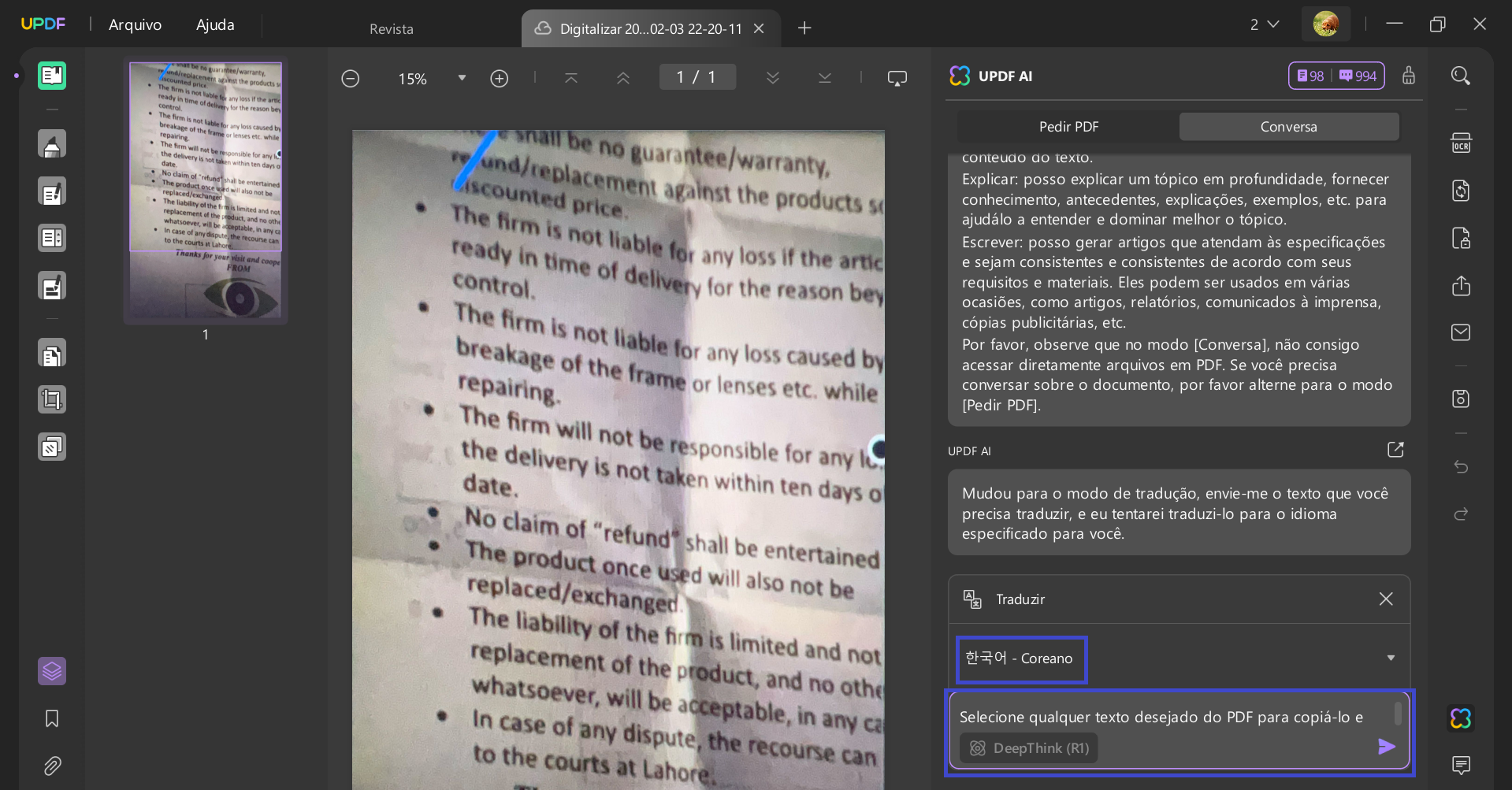1512x790 pixels.
Task: Expand the open-windows count dropdown
Action: pos(1265,24)
